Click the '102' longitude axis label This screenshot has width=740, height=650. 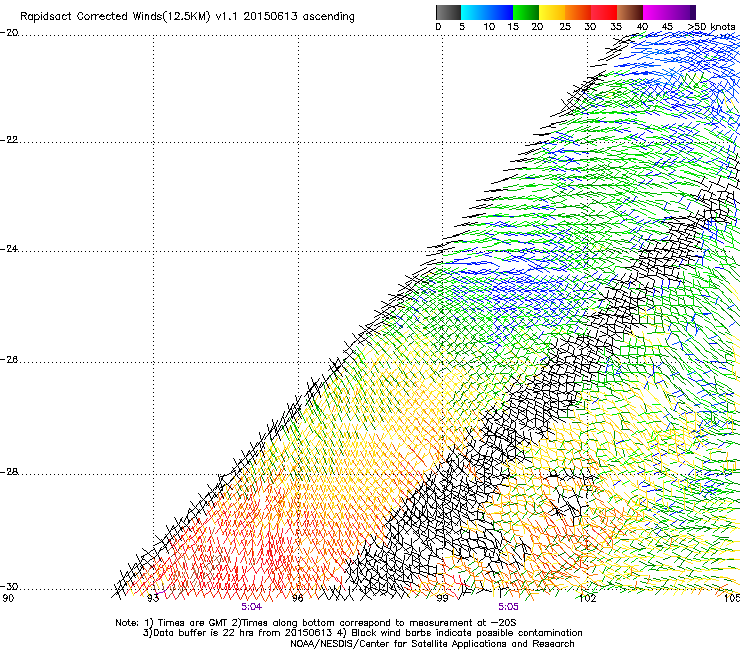[x=587, y=598]
